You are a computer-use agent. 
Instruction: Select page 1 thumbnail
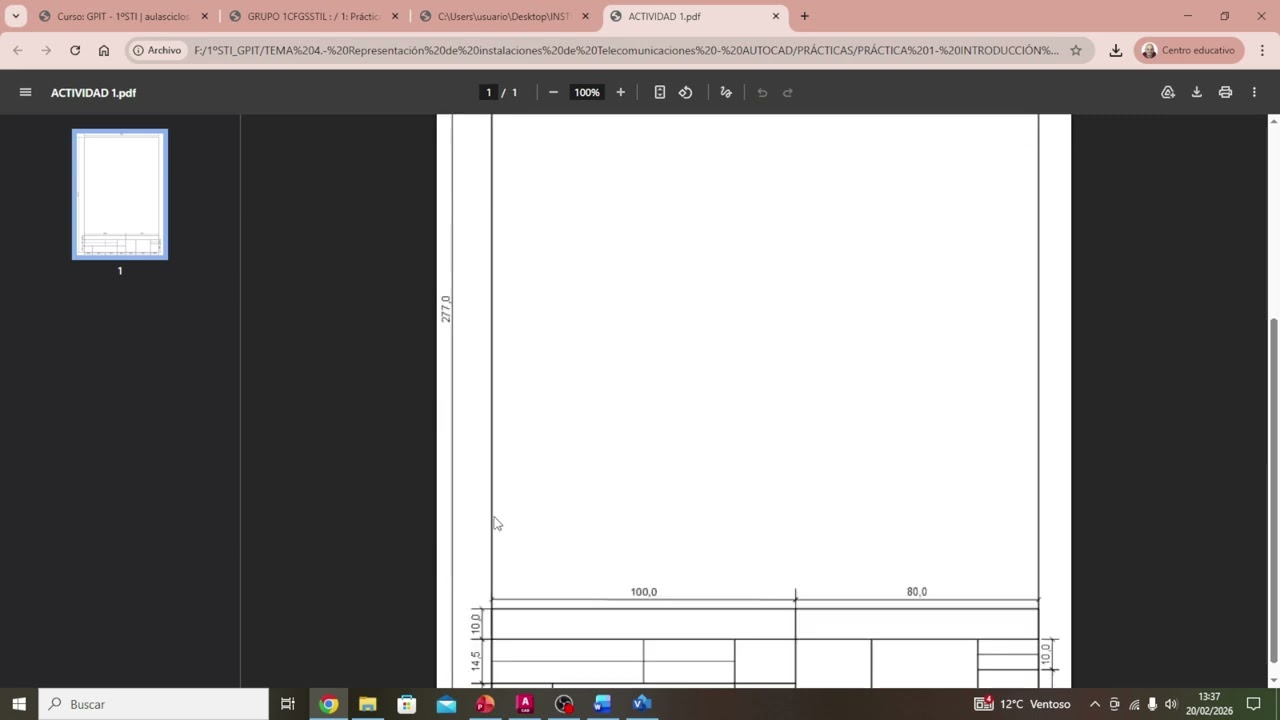[120, 194]
